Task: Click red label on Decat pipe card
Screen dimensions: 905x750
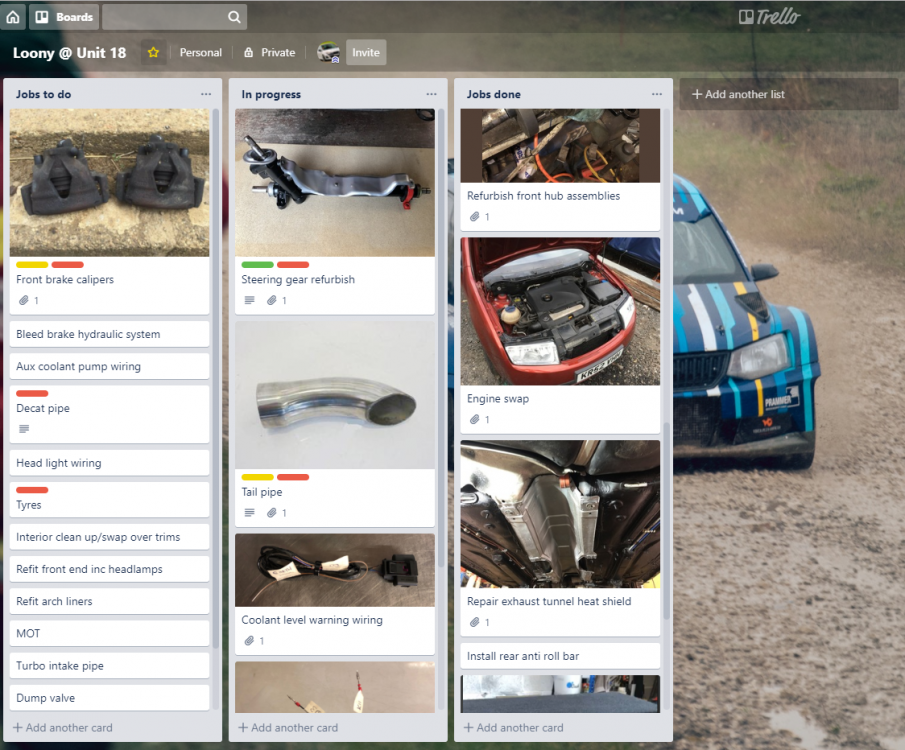Action: [32, 394]
